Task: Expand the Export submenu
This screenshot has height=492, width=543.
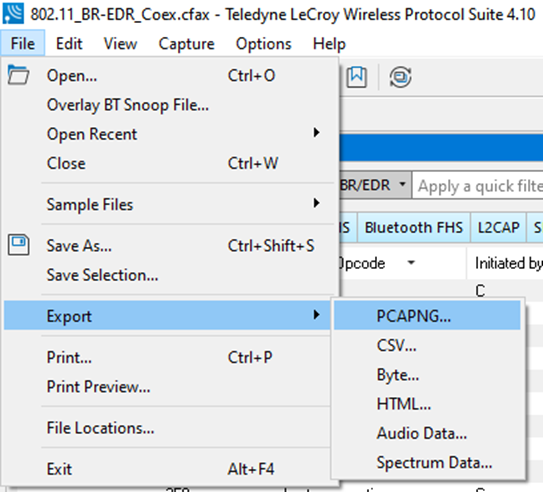Action: (167, 315)
